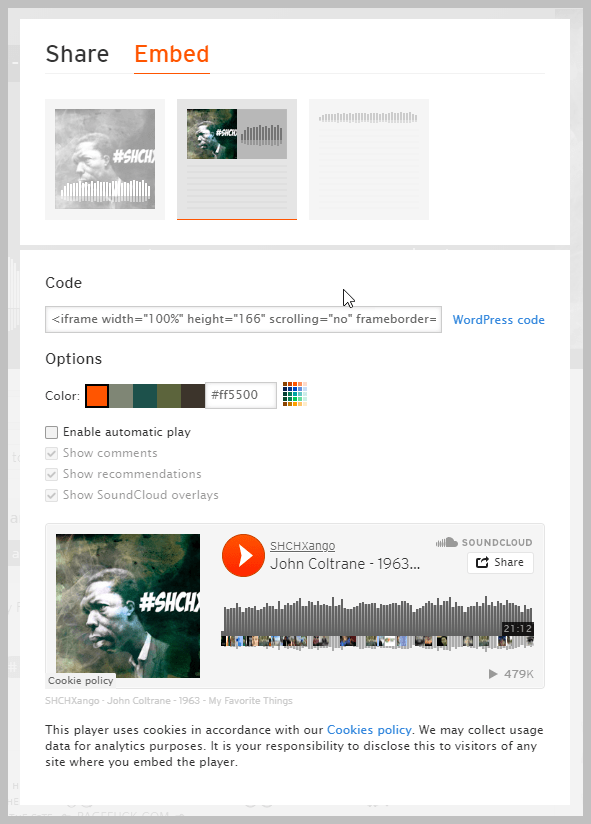591x824 pixels.
Task: Click the 479K play count
Action: (x=511, y=674)
